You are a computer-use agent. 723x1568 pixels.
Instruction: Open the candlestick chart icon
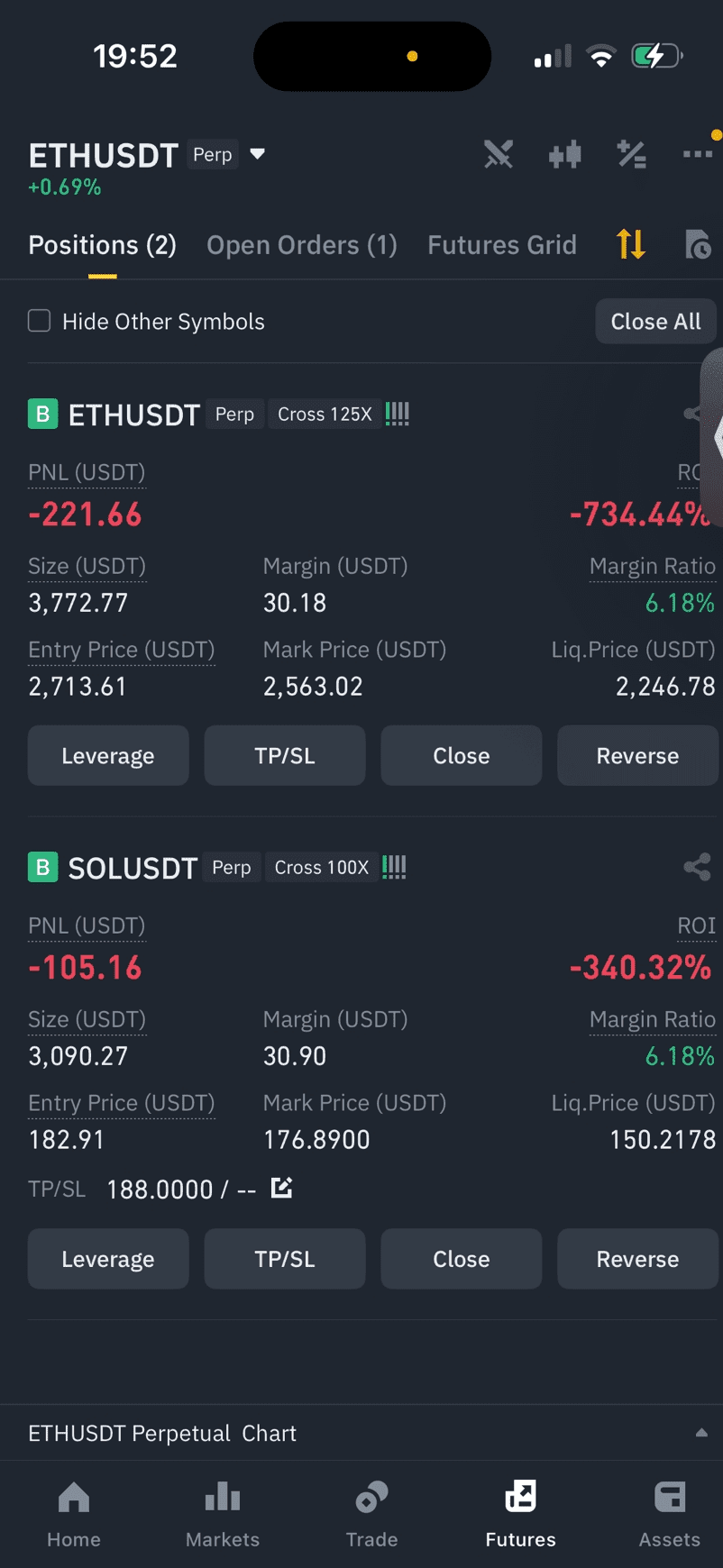click(565, 155)
